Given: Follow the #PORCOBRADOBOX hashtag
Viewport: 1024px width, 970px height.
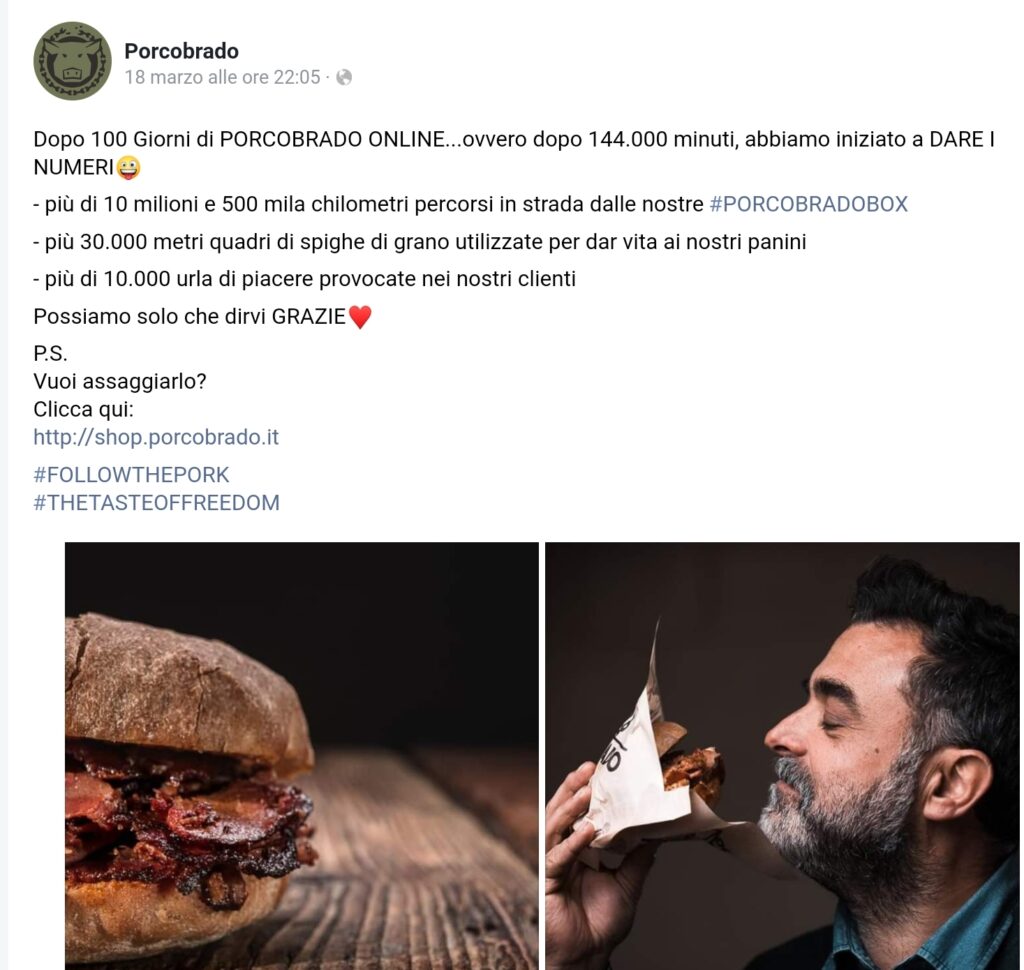Looking at the screenshot, I should tap(808, 204).
